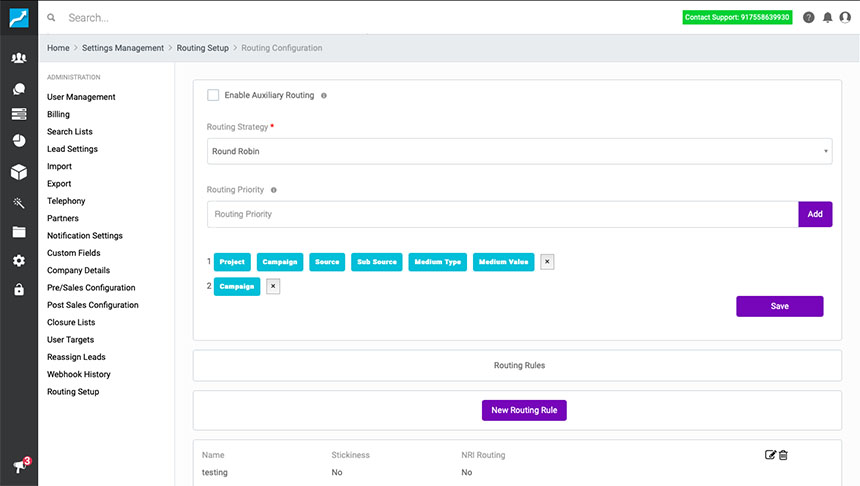Open Lead Settings menu item
860x486 pixels.
tap(72, 149)
